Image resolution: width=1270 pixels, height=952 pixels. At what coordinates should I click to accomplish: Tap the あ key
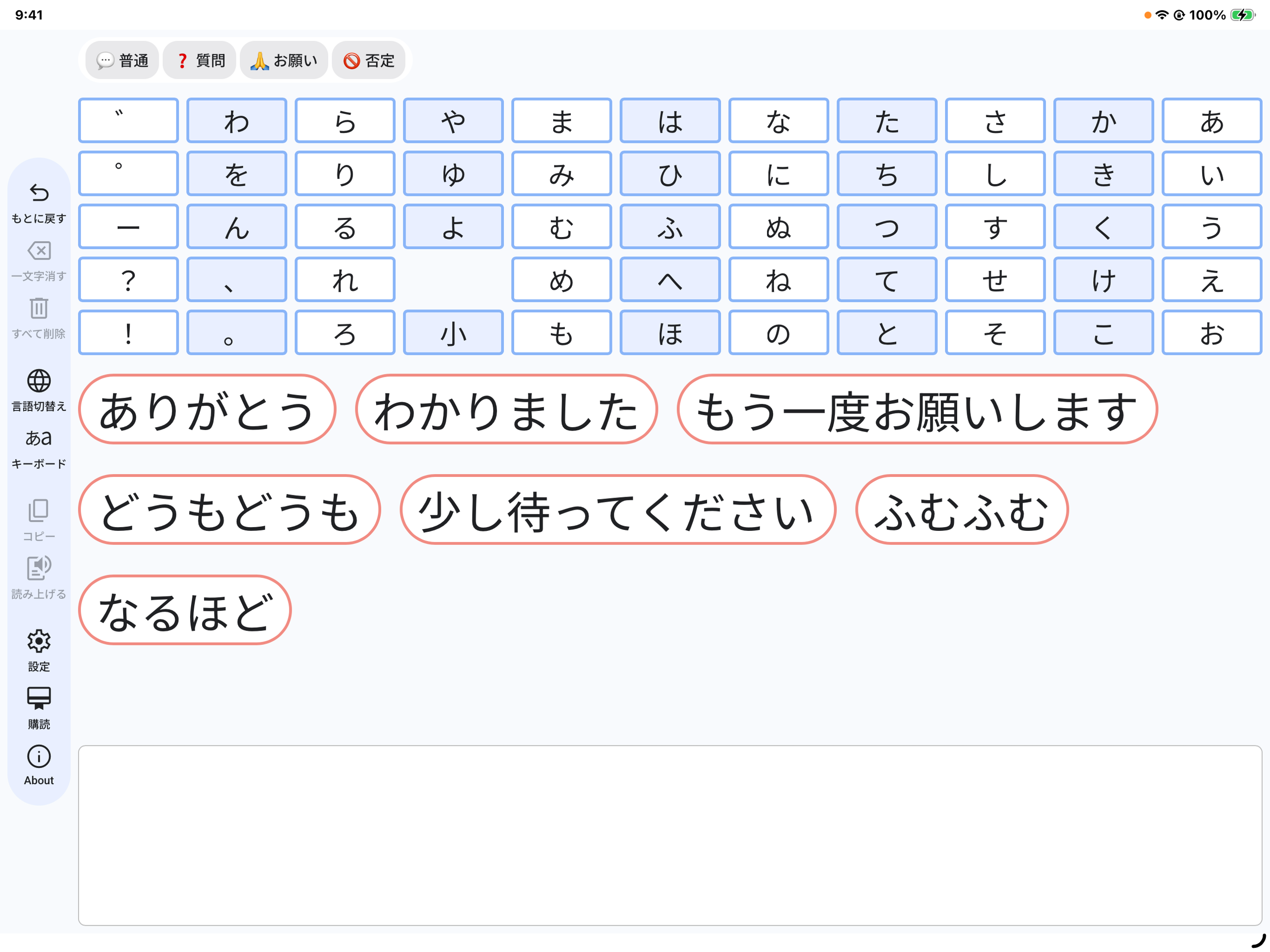1212,120
